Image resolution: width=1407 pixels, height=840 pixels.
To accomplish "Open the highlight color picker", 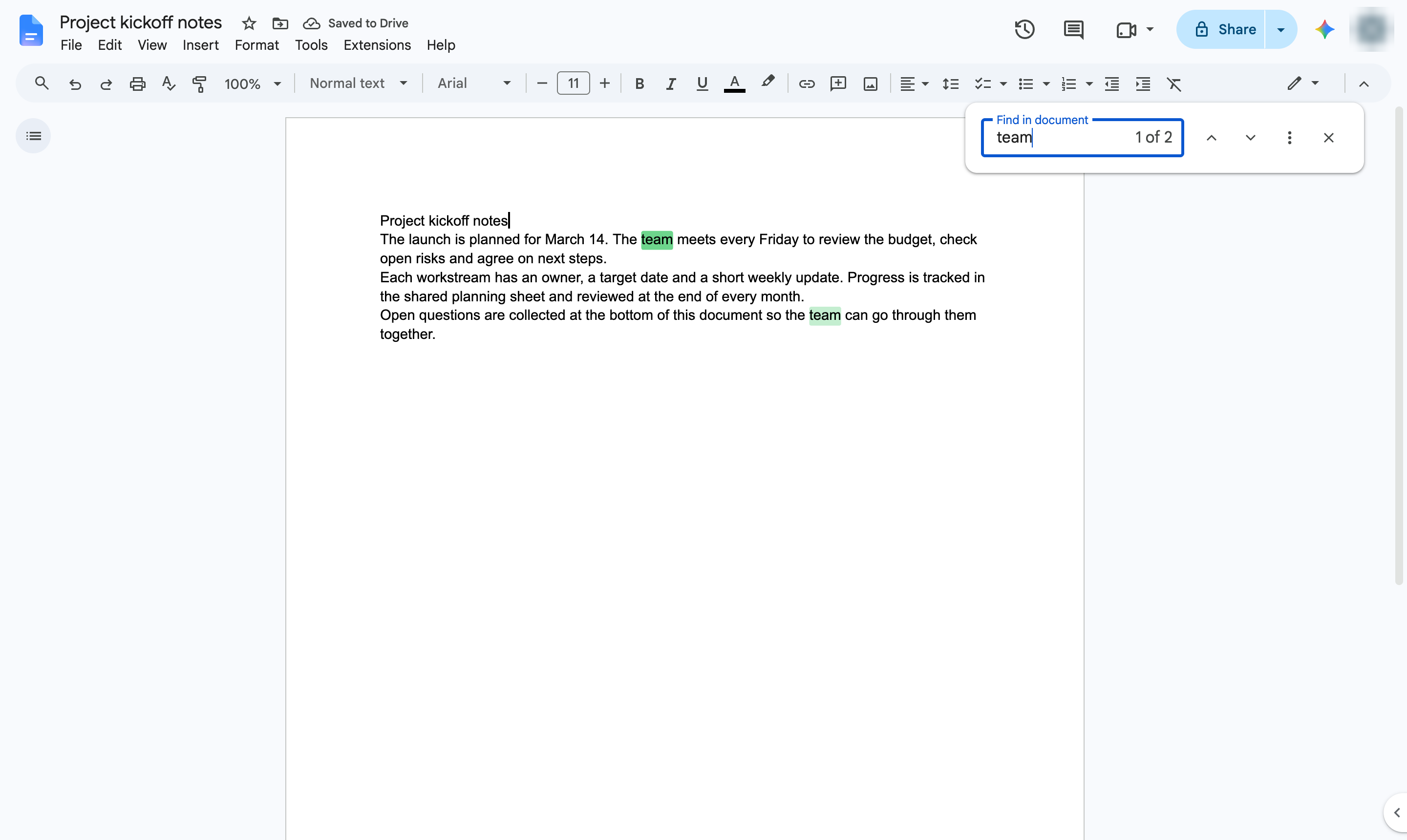I will pos(767,83).
